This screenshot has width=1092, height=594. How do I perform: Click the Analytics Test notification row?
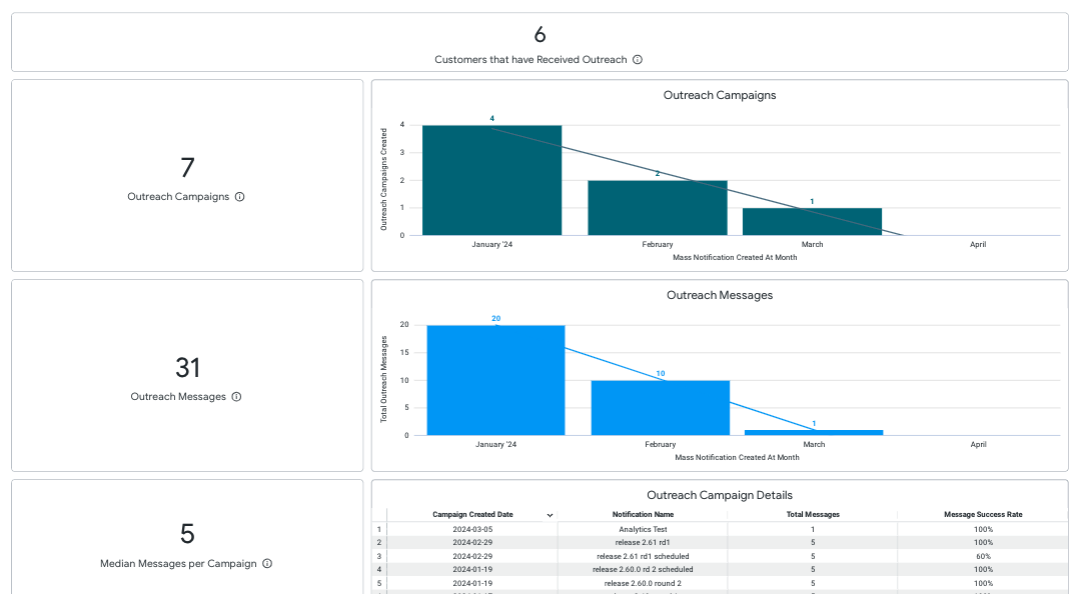(642, 529)
